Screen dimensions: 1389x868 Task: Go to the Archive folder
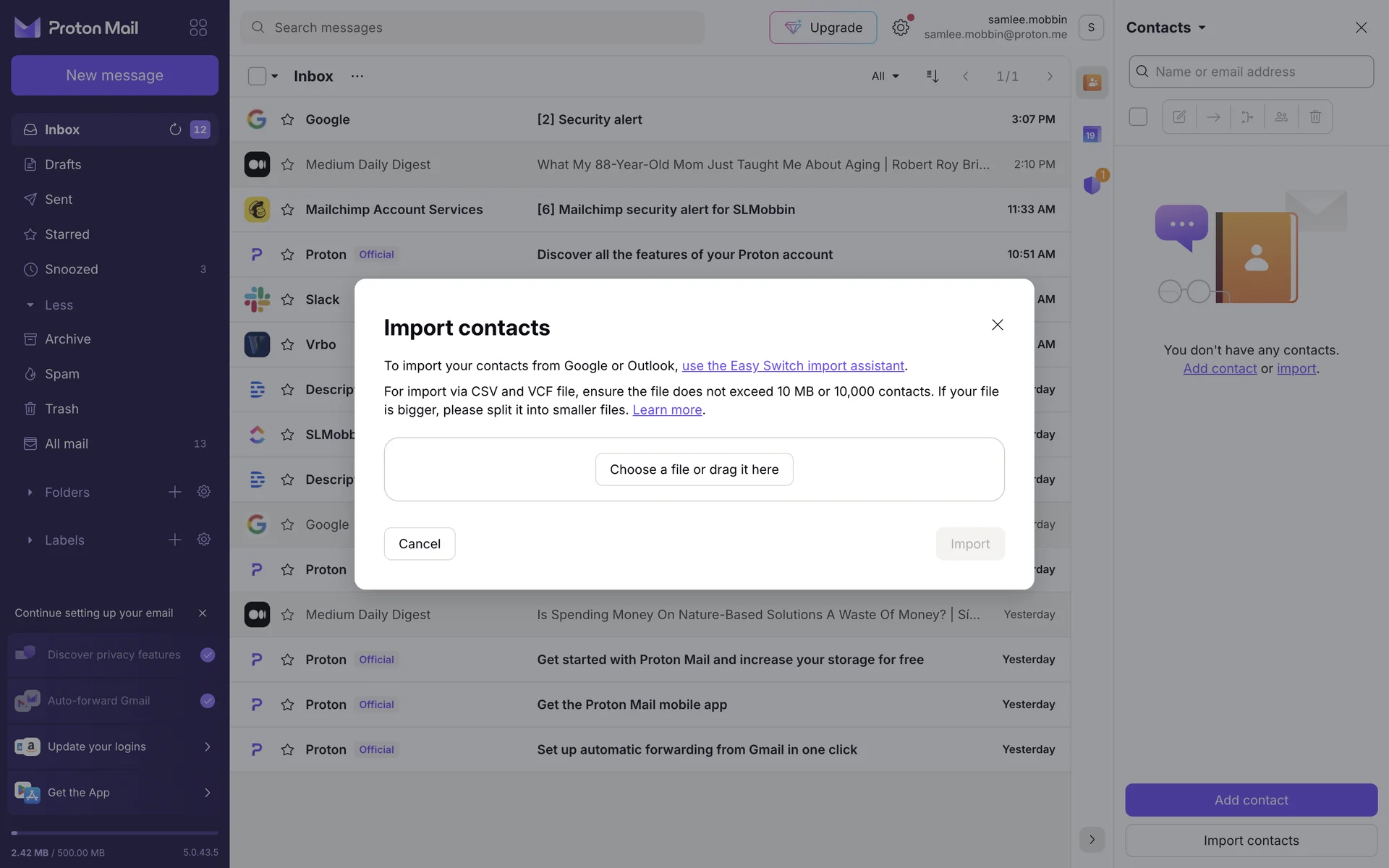pos(67,339)
